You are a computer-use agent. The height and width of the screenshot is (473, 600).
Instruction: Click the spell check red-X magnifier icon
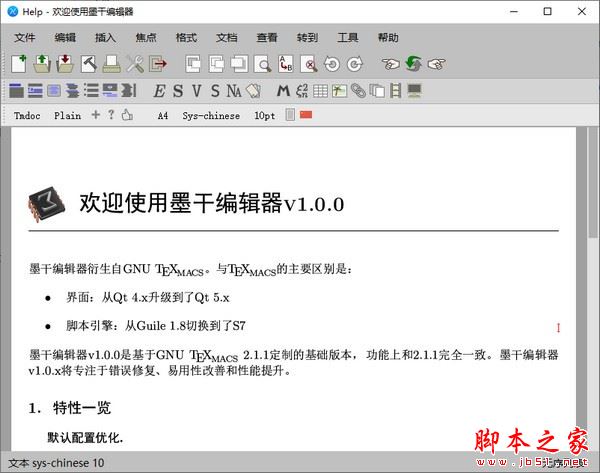tap(309, 64)
